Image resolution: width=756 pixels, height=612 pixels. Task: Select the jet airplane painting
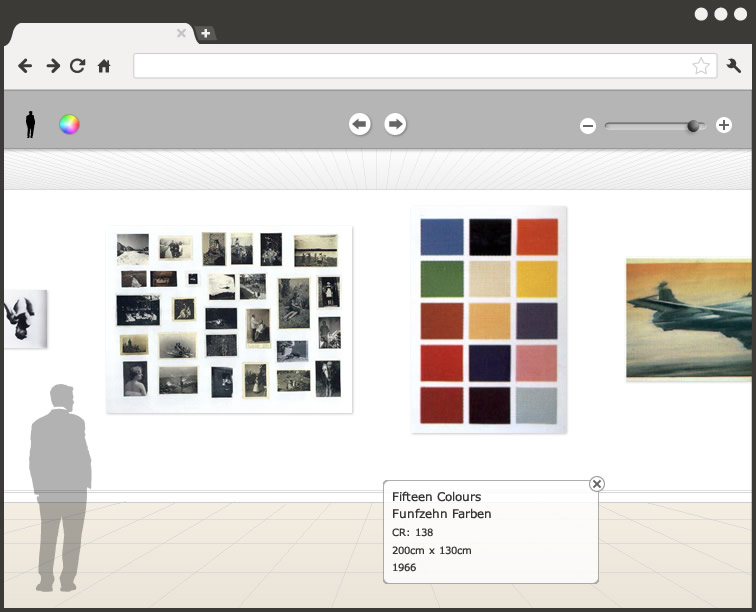pyautogui.click(x=690, y=319)
